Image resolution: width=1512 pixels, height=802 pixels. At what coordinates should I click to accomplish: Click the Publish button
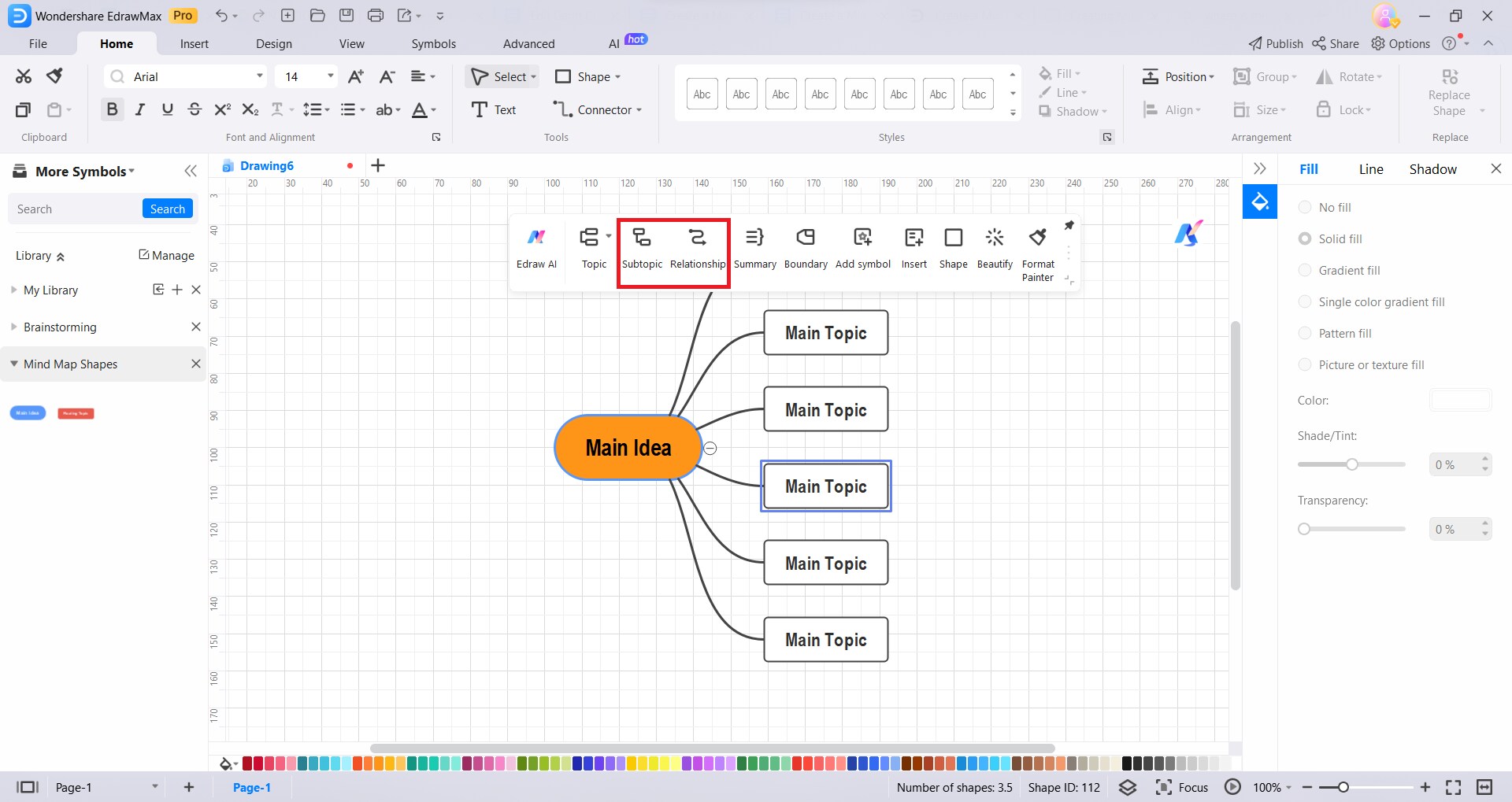point(1276,43)
